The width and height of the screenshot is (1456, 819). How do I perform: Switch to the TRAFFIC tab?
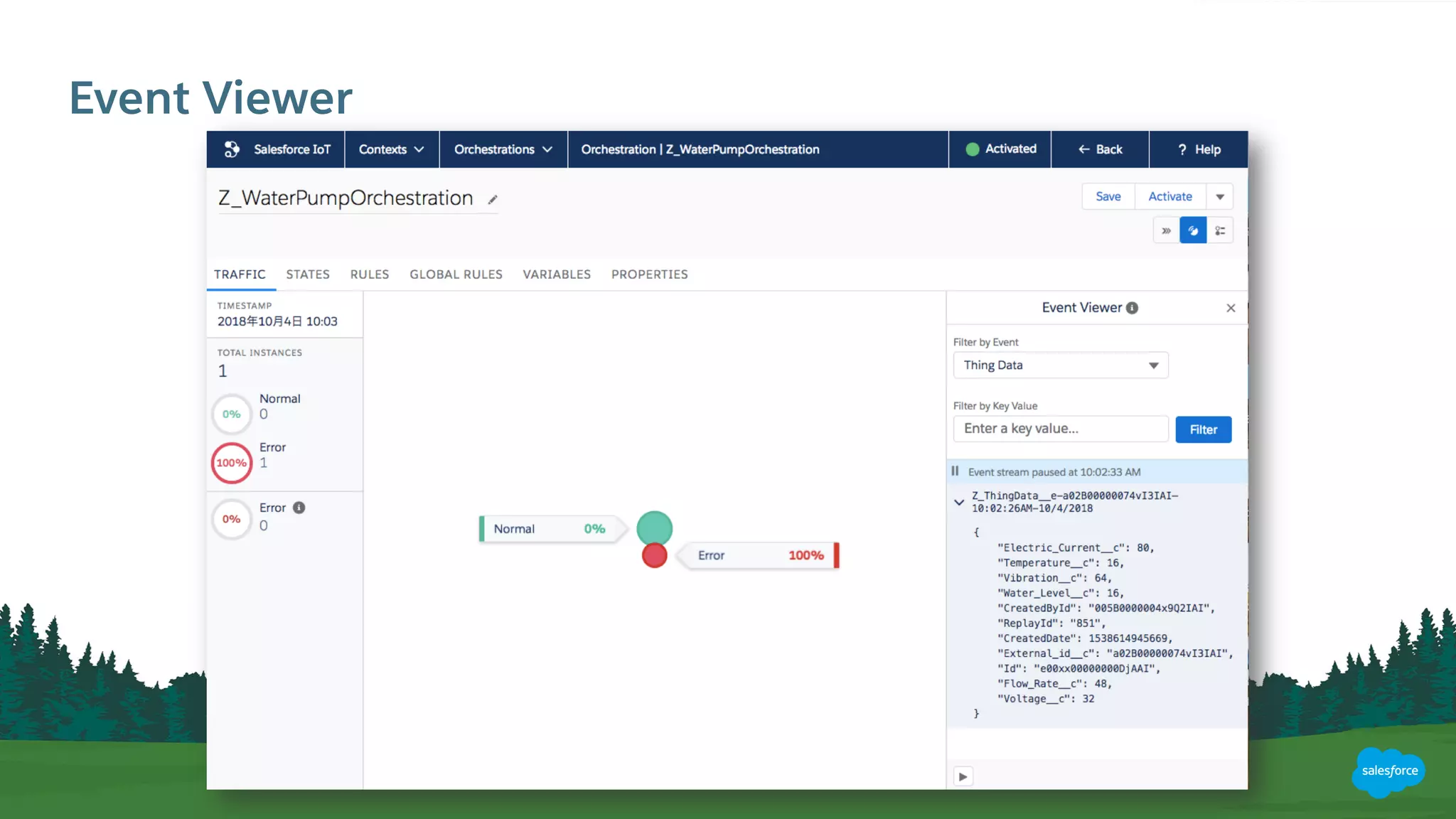[240, 274]
